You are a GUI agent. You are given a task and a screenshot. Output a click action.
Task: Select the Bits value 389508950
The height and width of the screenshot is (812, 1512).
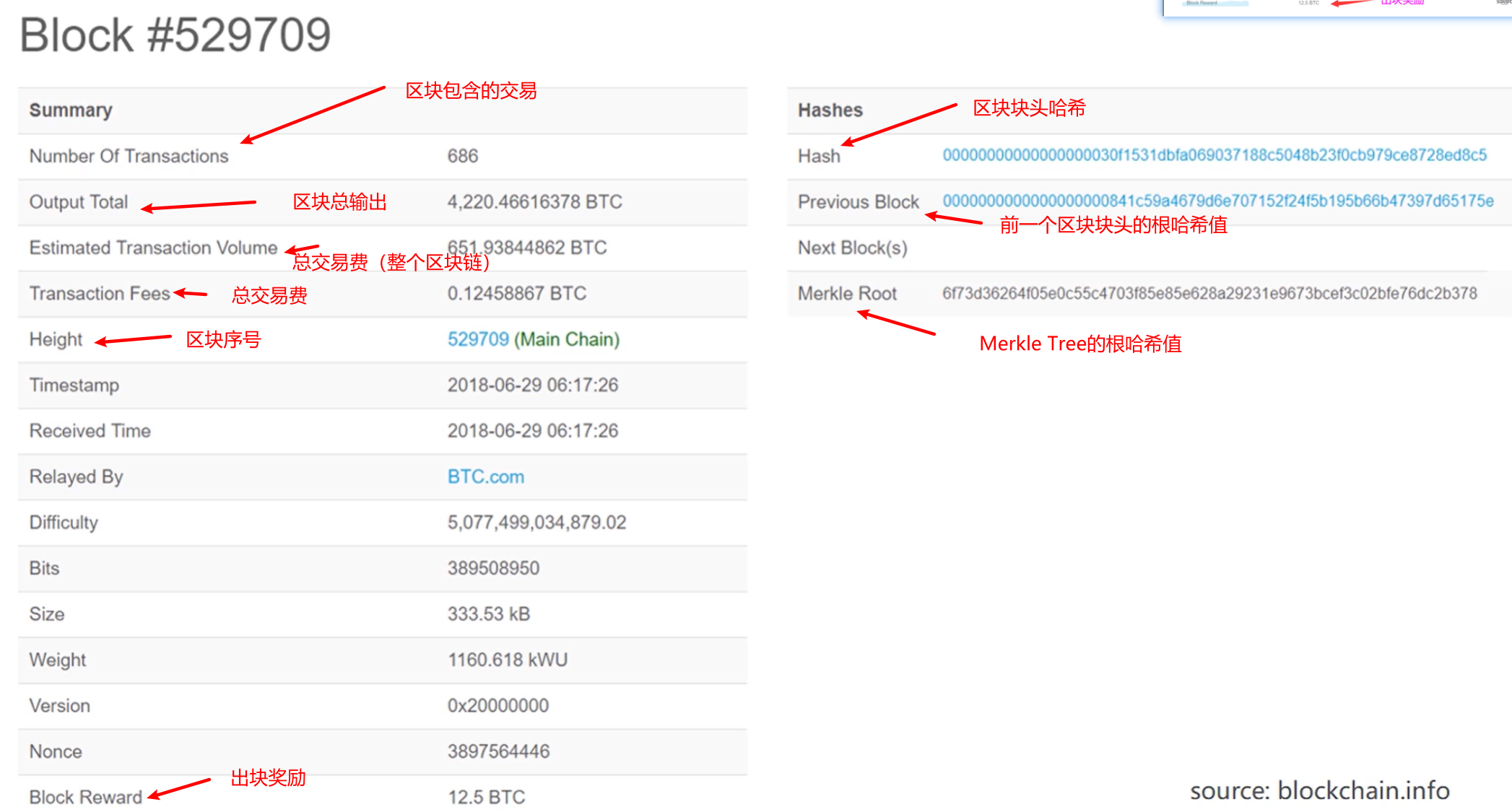click(x=494, y=568)
